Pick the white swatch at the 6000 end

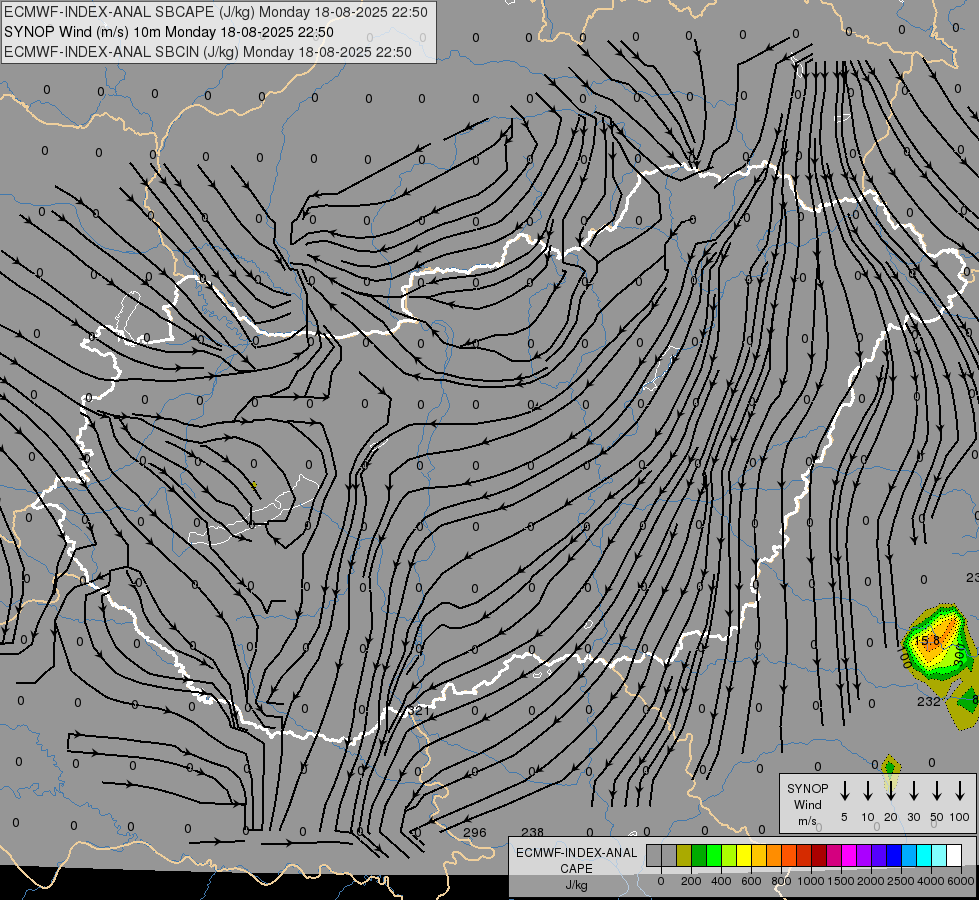[x=955, y=855]
